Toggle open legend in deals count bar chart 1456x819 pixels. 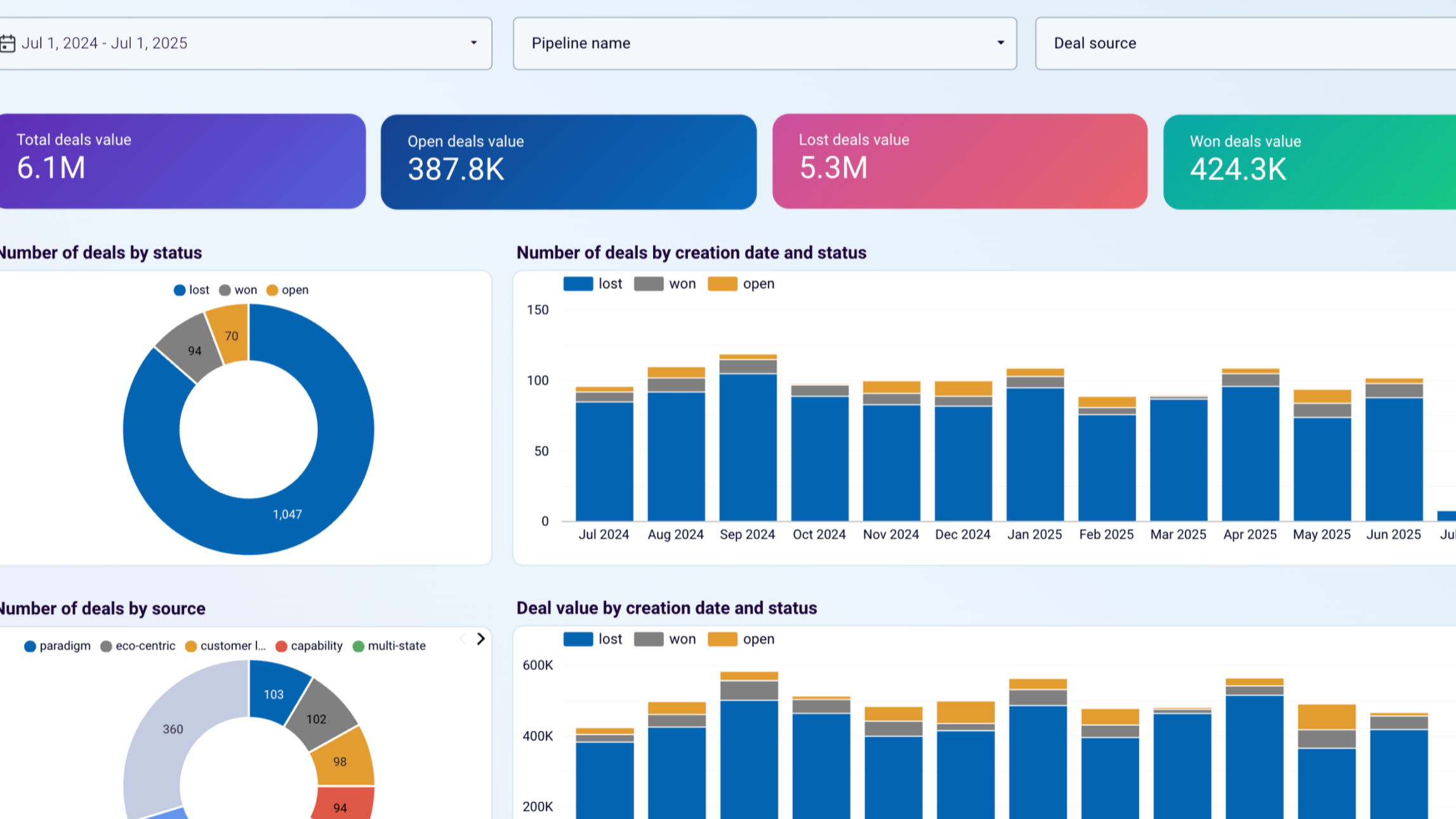tap(741, 284)
